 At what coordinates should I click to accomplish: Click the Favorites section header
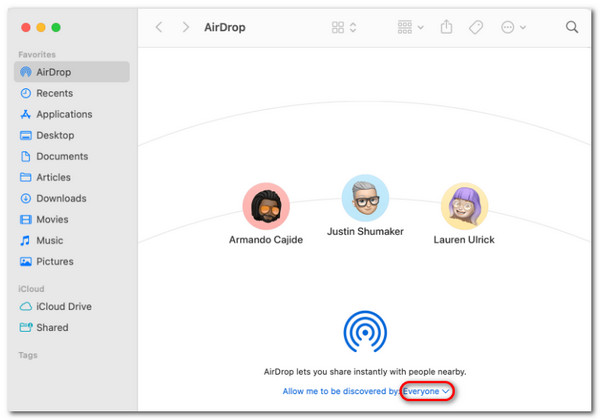pyautogui.click(x=37, y=54)
